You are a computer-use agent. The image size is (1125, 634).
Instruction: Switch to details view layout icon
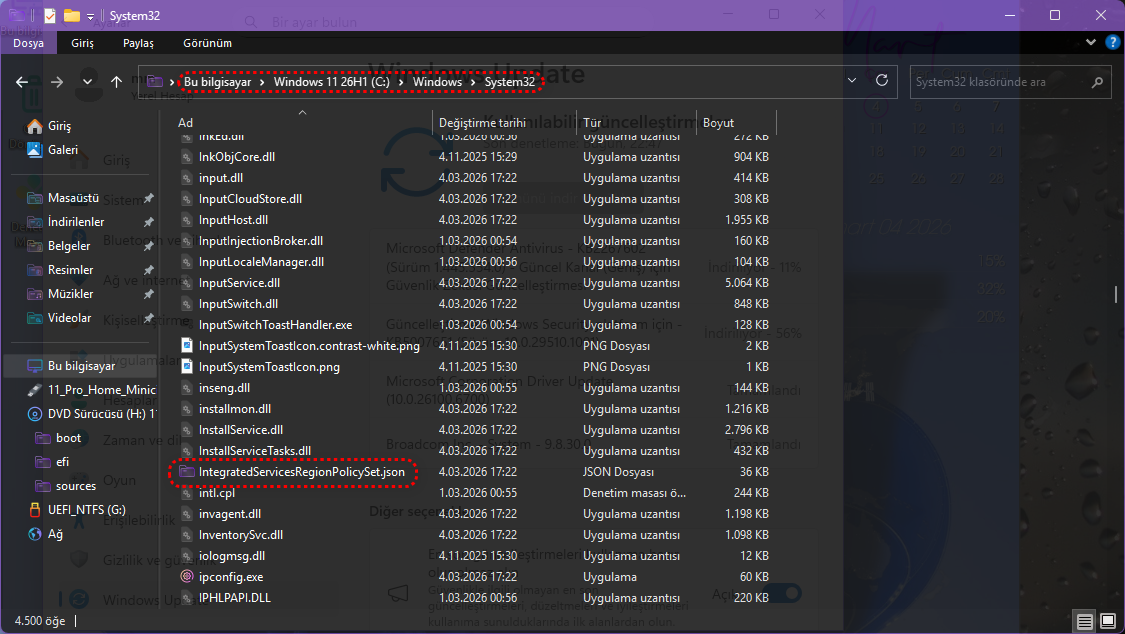[1085, 621]
